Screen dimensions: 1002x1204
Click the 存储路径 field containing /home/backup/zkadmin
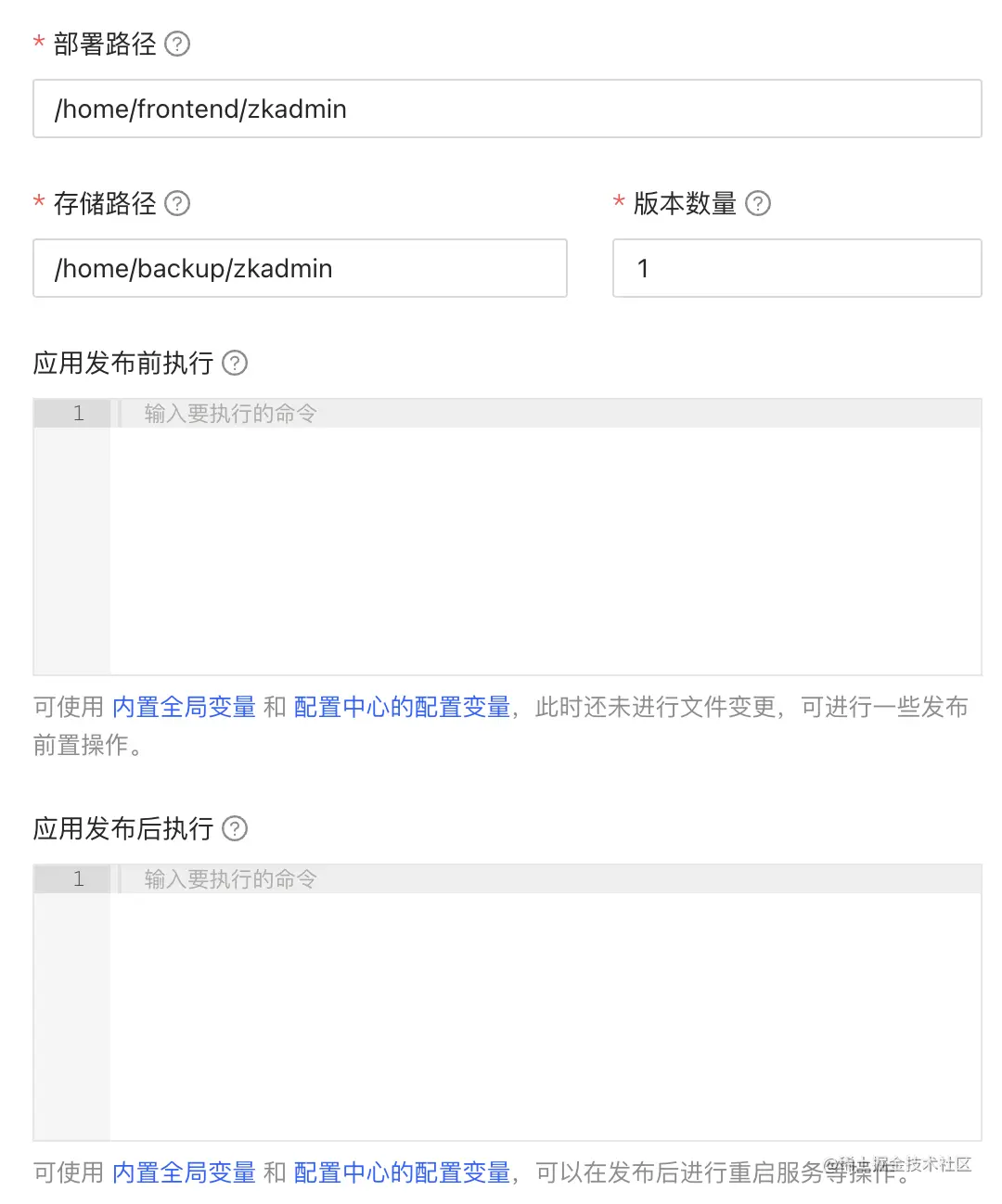pyautogui.click(x=300, y=268)
